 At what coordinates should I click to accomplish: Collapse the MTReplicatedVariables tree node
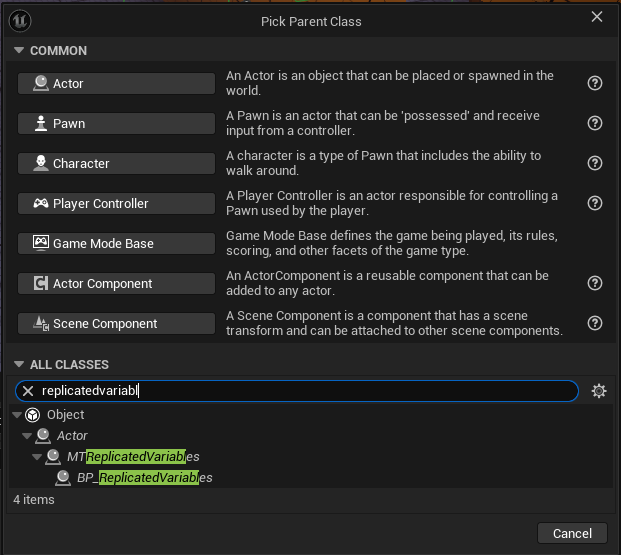[37, 457]
